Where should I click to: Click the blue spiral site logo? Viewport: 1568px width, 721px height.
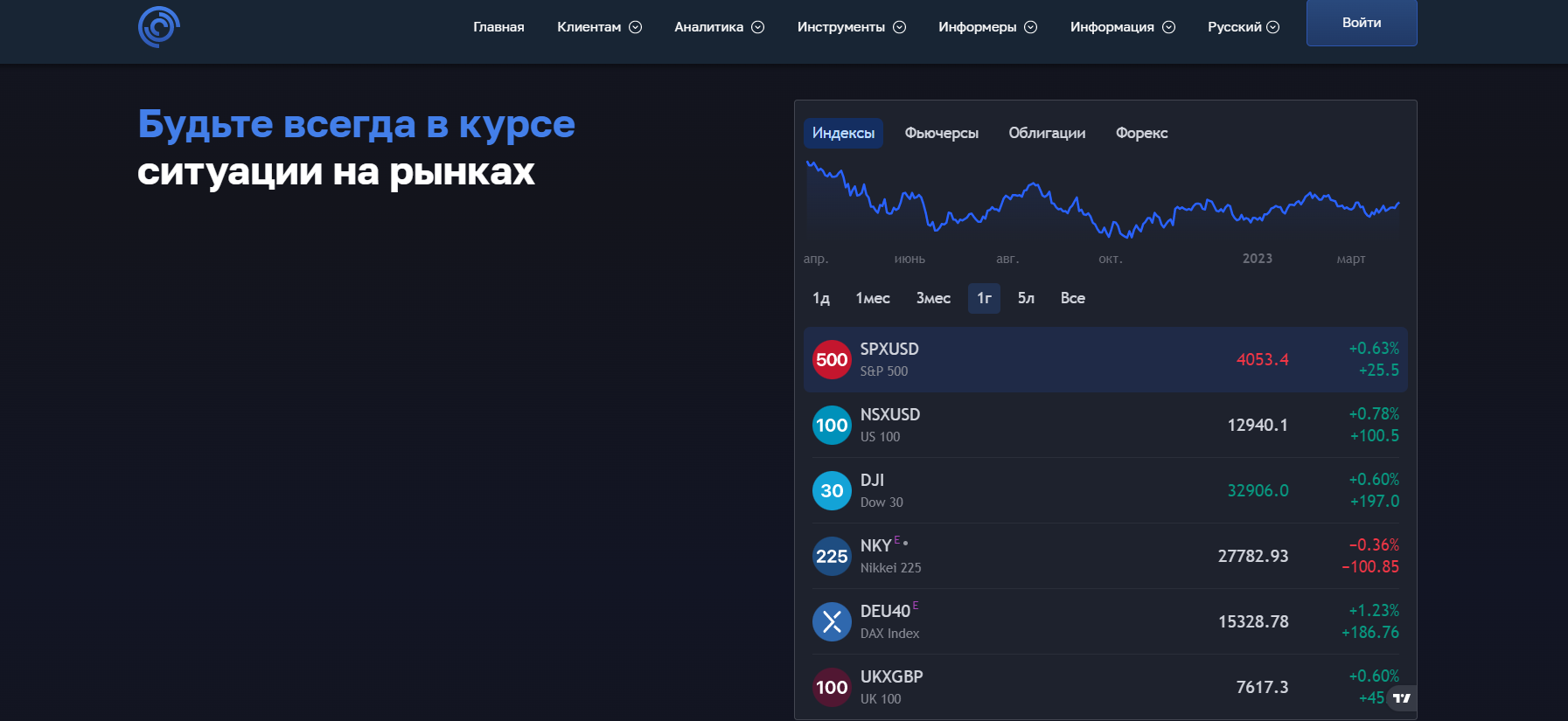159,26
